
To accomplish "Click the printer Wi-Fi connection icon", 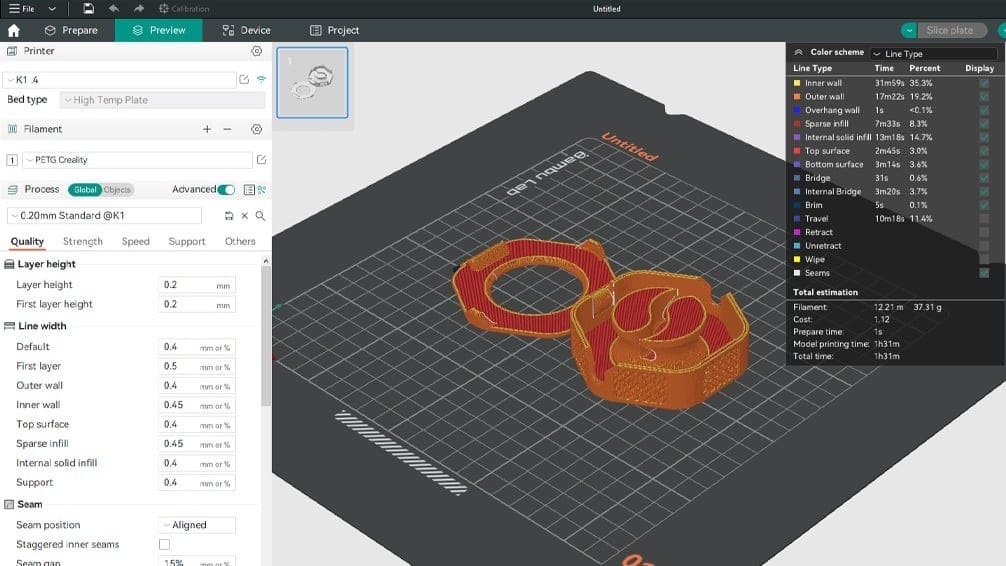I will tap(261, 80).
